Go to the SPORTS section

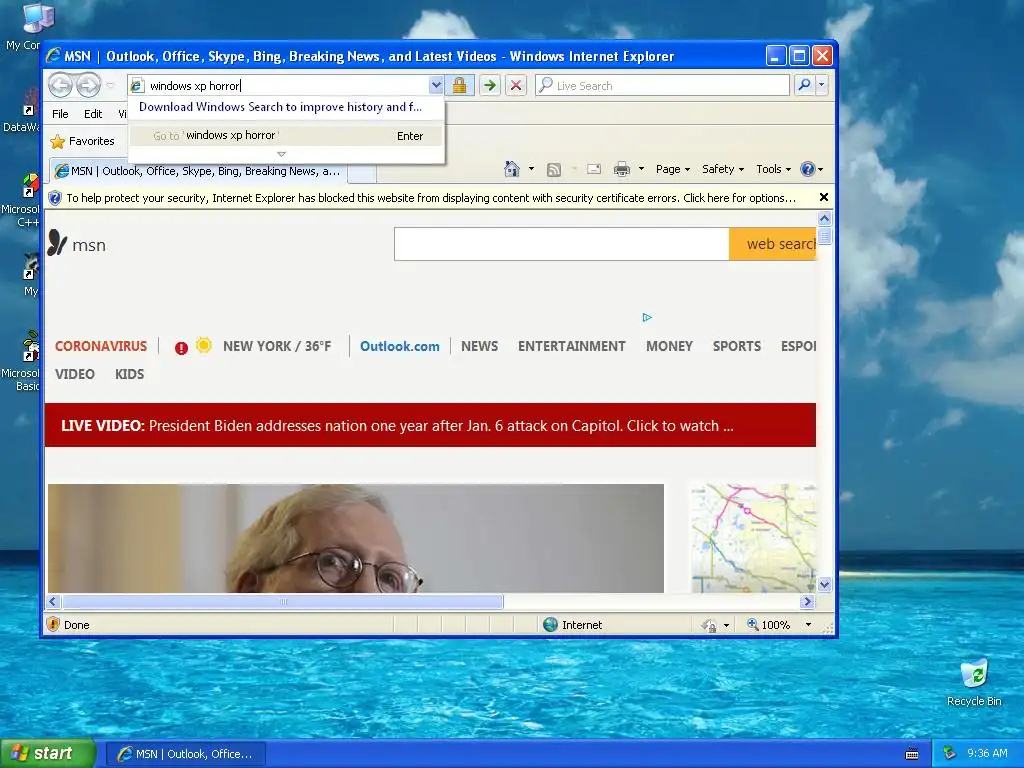(737, 346)
